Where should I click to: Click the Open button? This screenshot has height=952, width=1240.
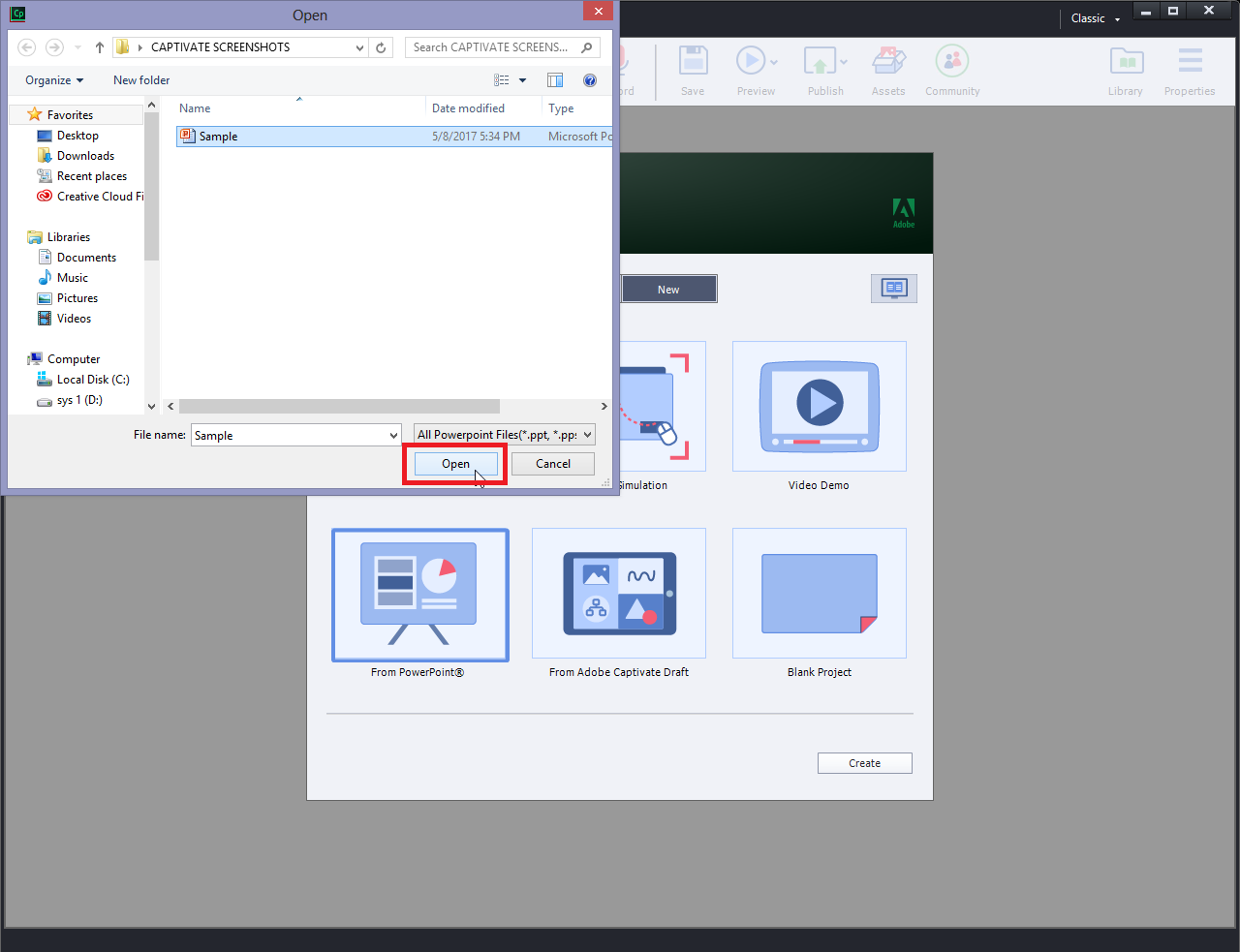(455, 464)
